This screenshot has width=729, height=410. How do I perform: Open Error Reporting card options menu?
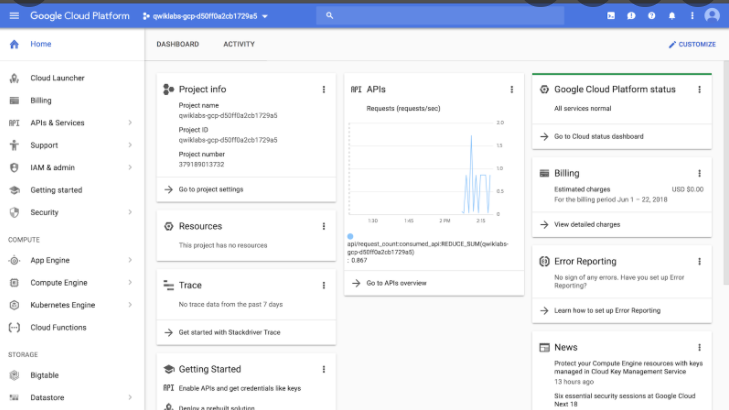(699, 261)
